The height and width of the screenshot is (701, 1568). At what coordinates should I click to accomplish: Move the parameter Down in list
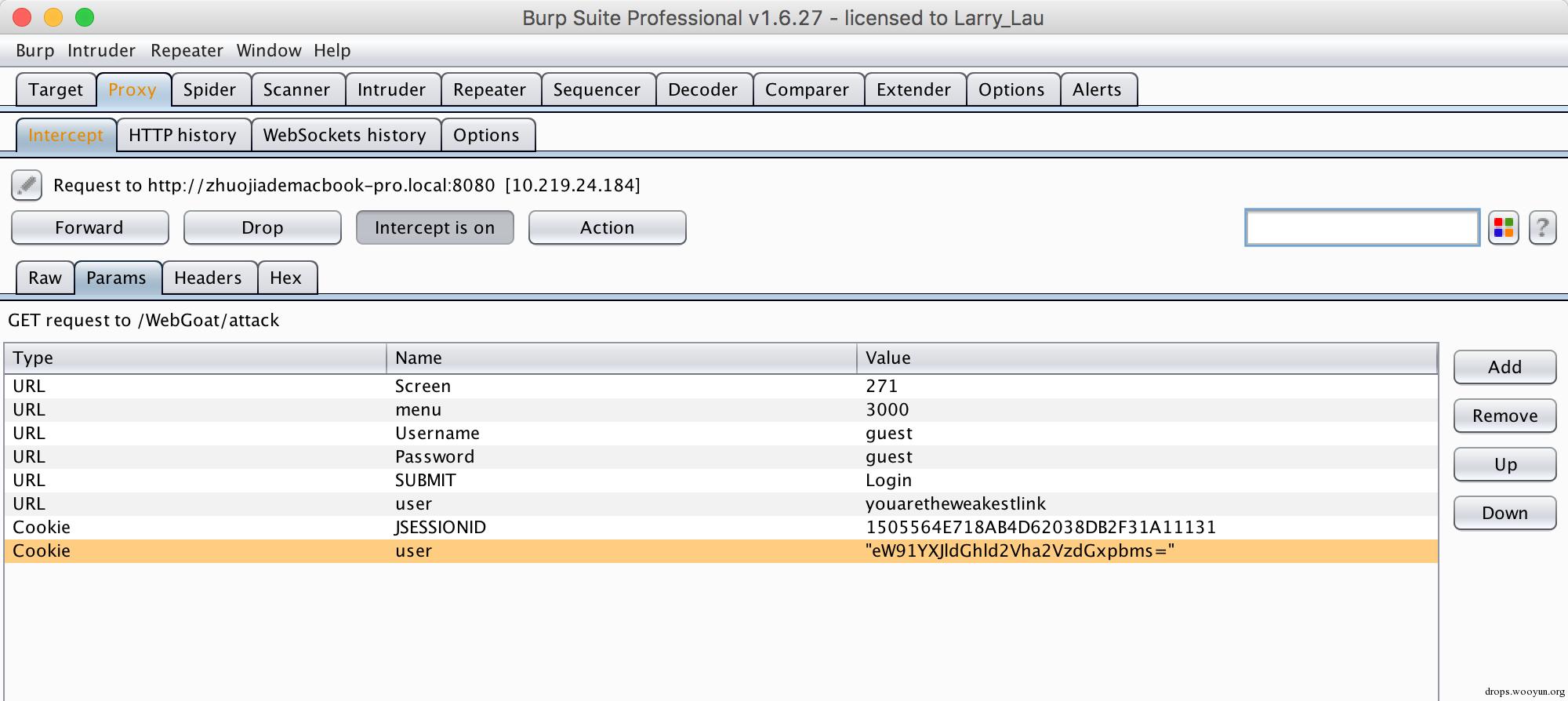coord(1504,514)
